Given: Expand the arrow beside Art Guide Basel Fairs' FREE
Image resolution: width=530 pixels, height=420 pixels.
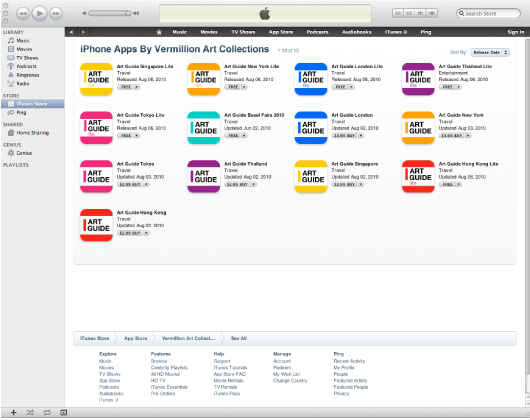Looking at the screenshot, I should point(244,135).
